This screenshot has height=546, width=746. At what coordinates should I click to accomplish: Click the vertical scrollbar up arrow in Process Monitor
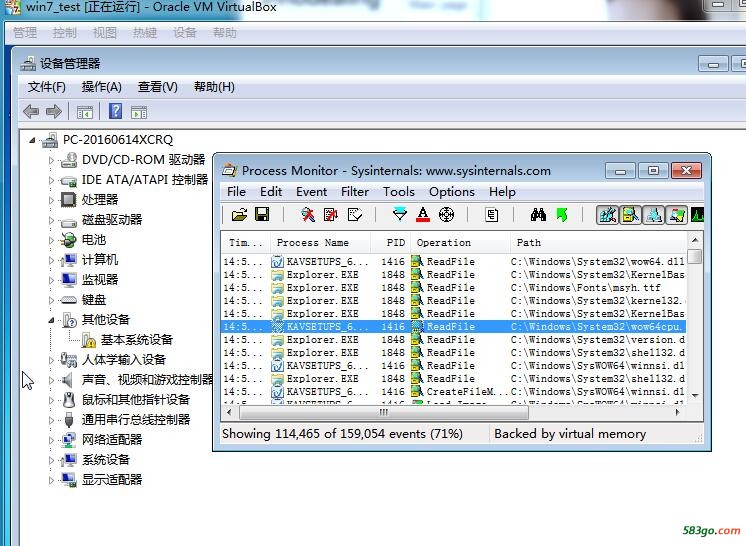[x=695, y=240]
